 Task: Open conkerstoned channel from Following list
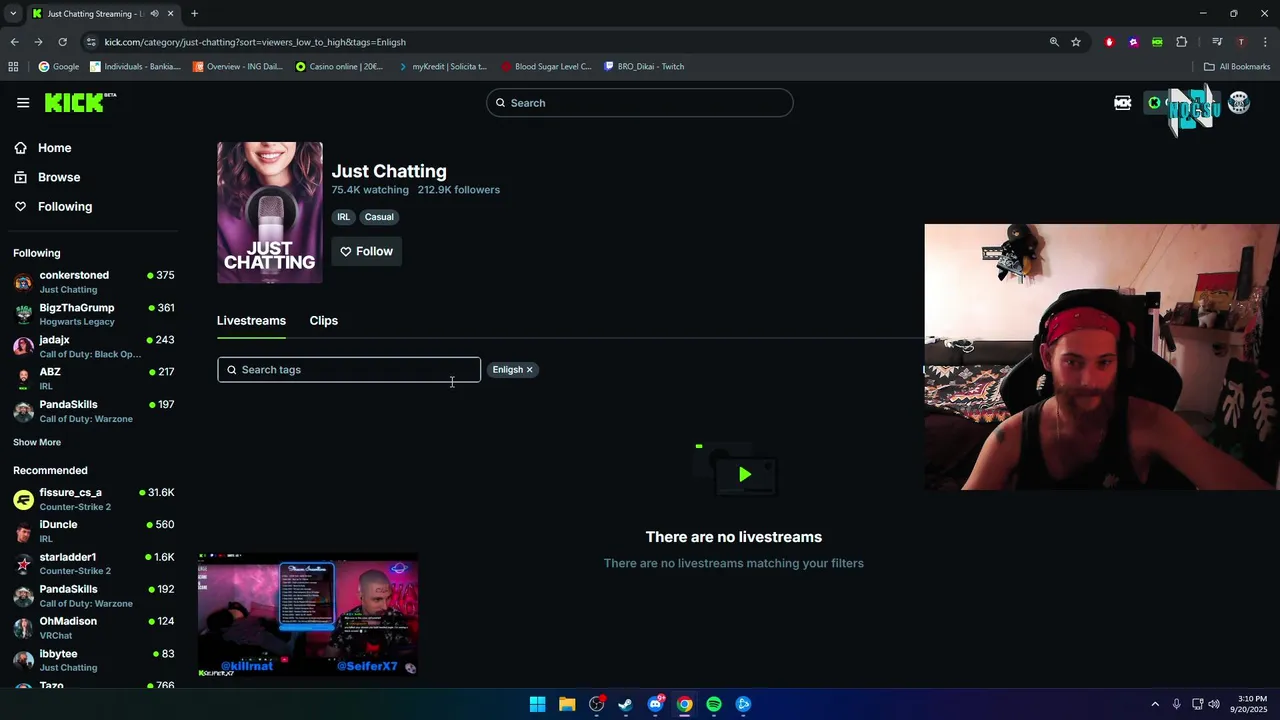tap(94, 282)
